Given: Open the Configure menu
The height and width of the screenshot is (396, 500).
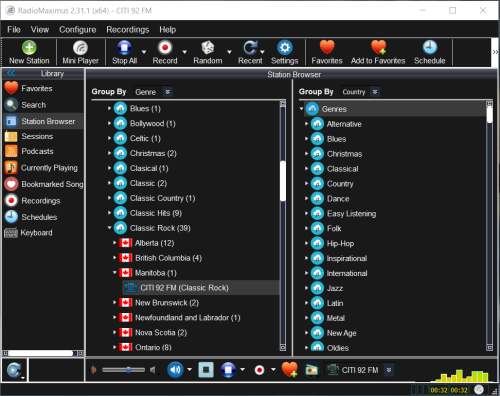Looking at the screenshot, I should [77, 30].
